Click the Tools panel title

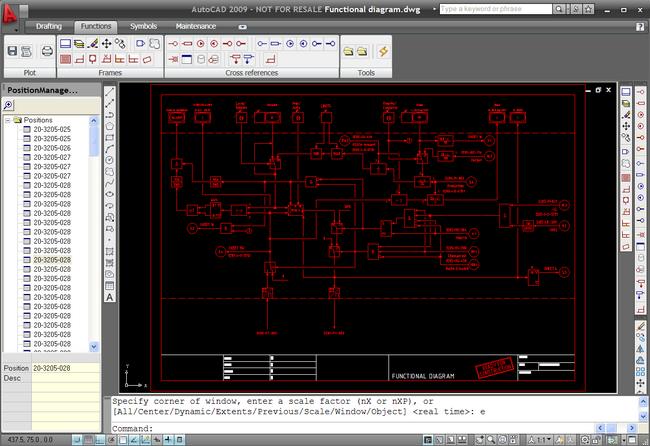366,73
